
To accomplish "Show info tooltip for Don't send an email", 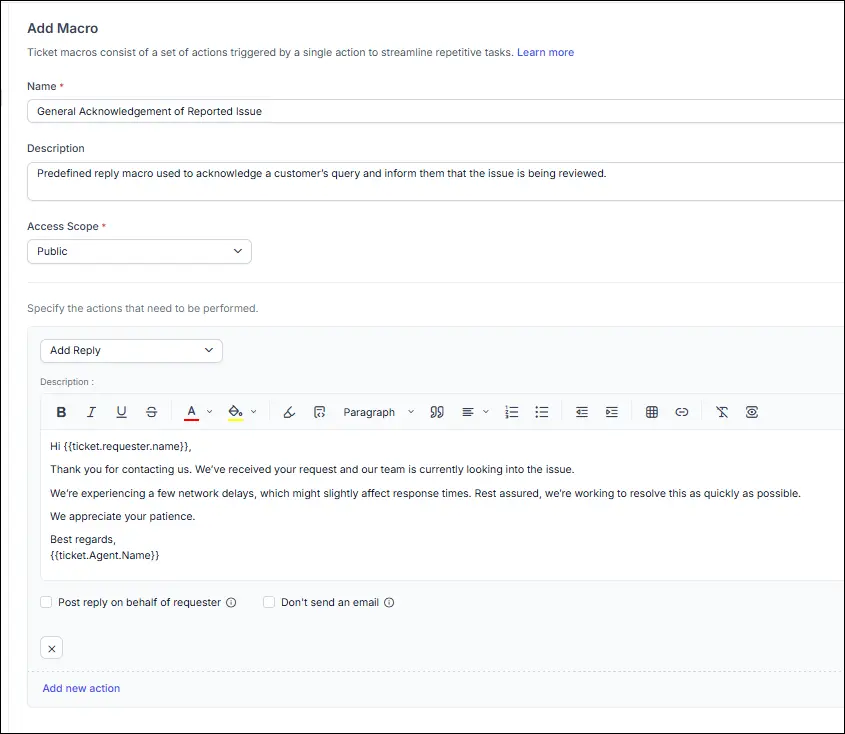I will click(x=389, y=603).
